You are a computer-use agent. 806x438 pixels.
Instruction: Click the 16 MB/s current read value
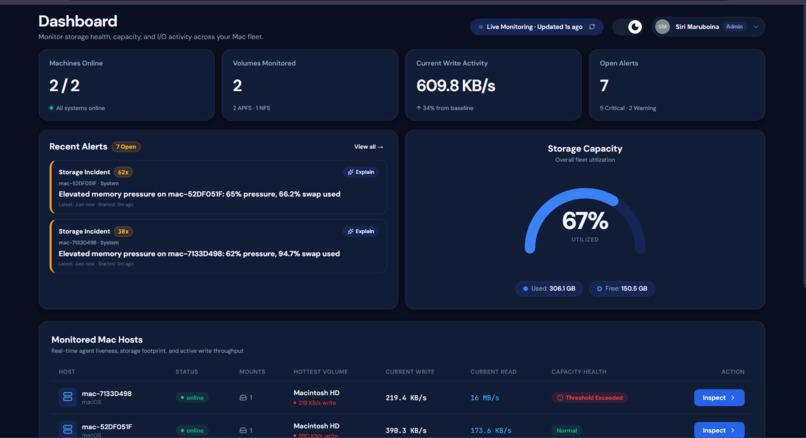[x=485, y=398]
